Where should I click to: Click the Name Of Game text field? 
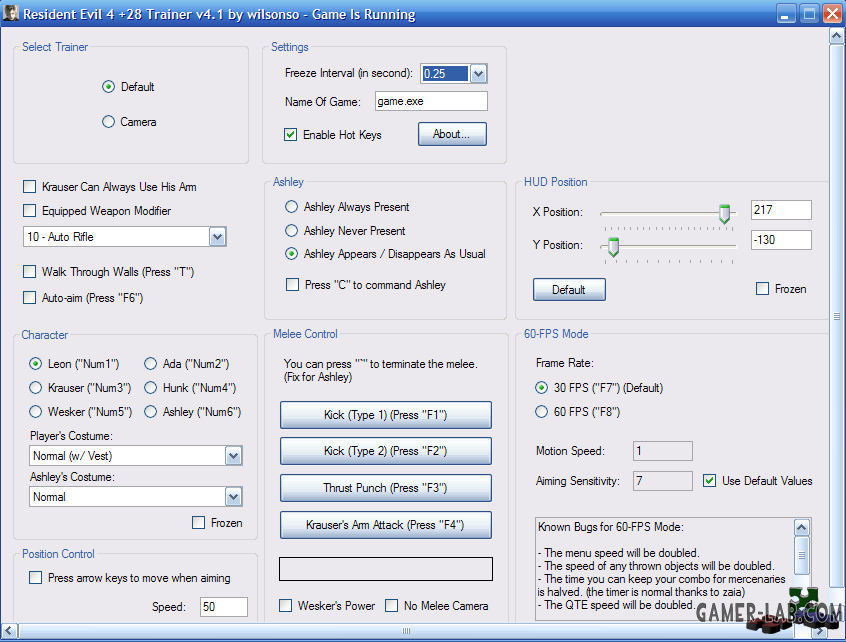[431, 101]
